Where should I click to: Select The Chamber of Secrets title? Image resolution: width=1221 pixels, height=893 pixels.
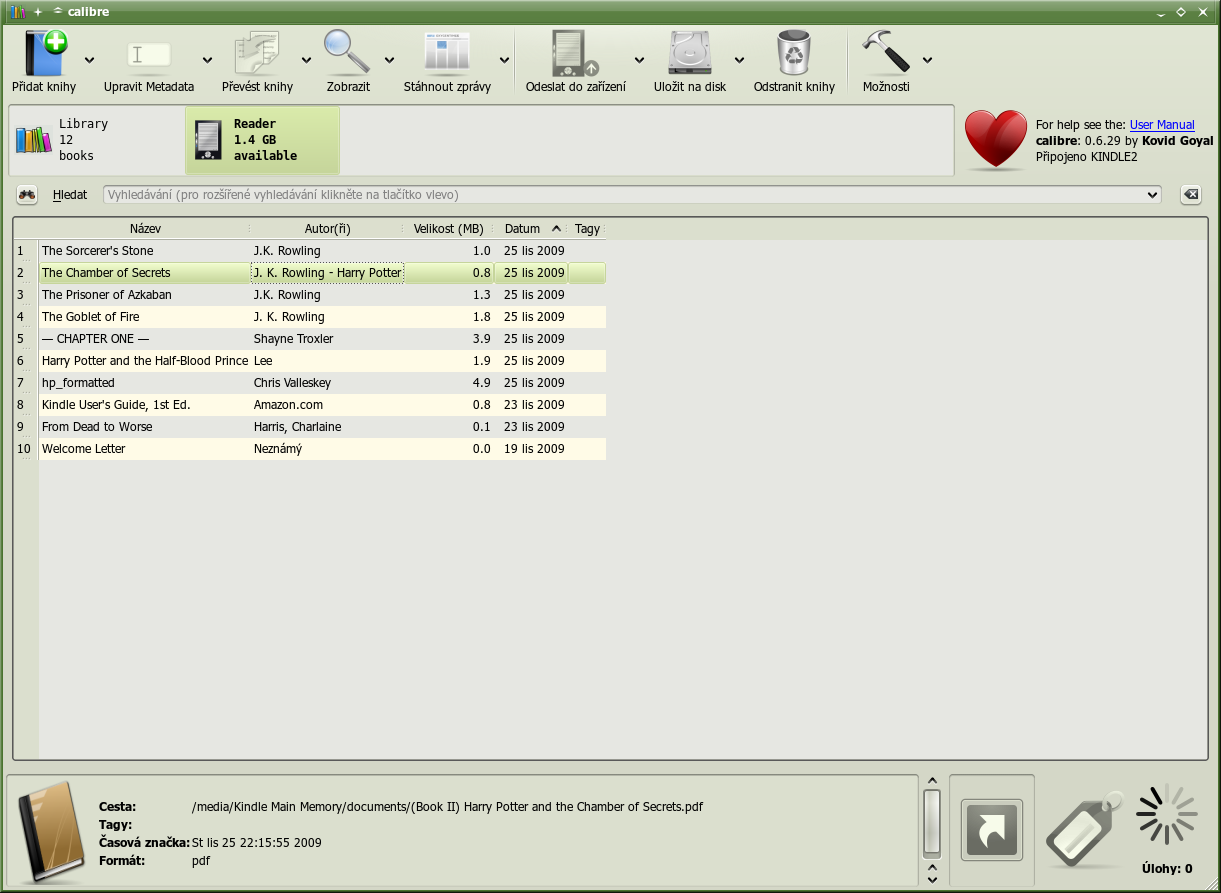pos(106,273)
